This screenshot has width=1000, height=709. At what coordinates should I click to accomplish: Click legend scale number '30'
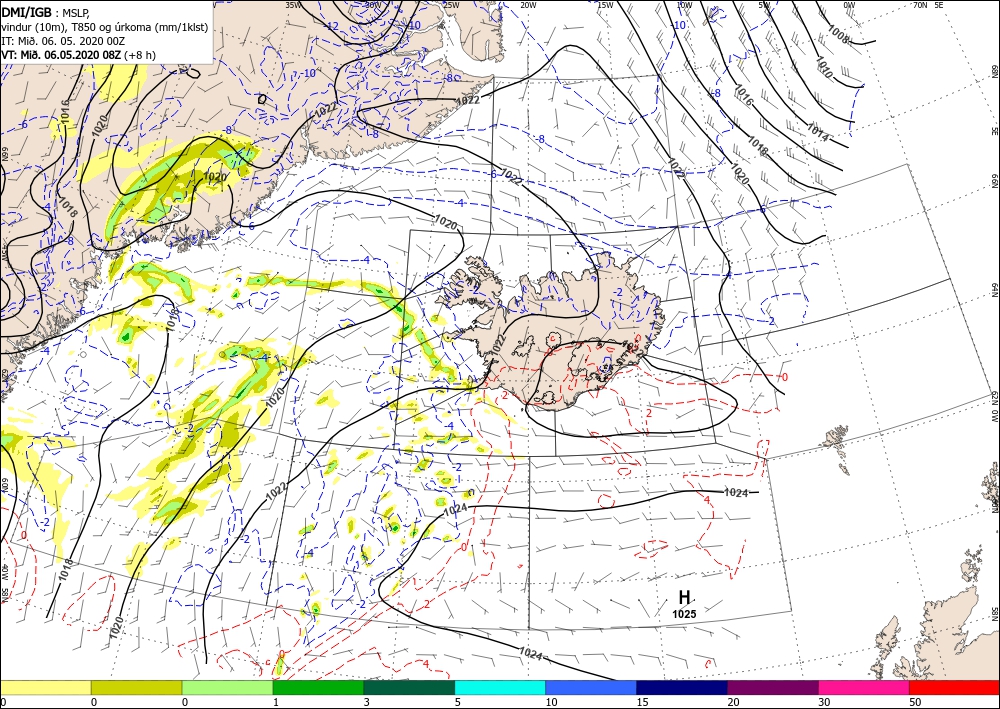click(824, 702)
